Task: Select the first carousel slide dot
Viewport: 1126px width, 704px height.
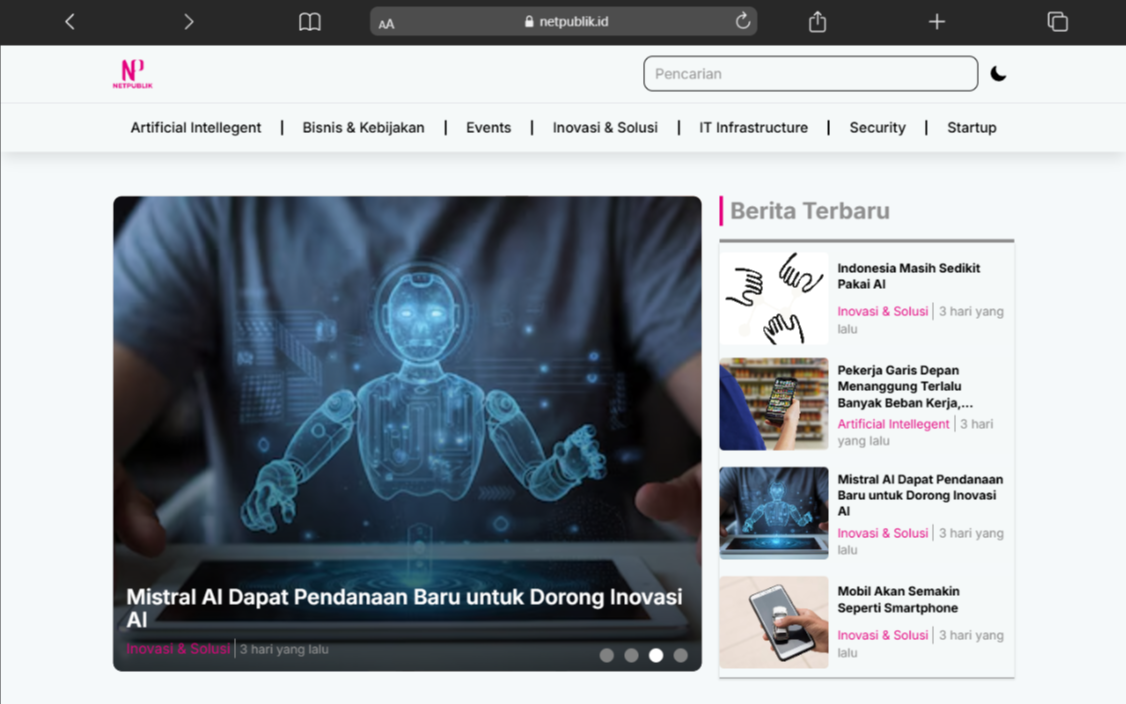Action: pos(606,655)
